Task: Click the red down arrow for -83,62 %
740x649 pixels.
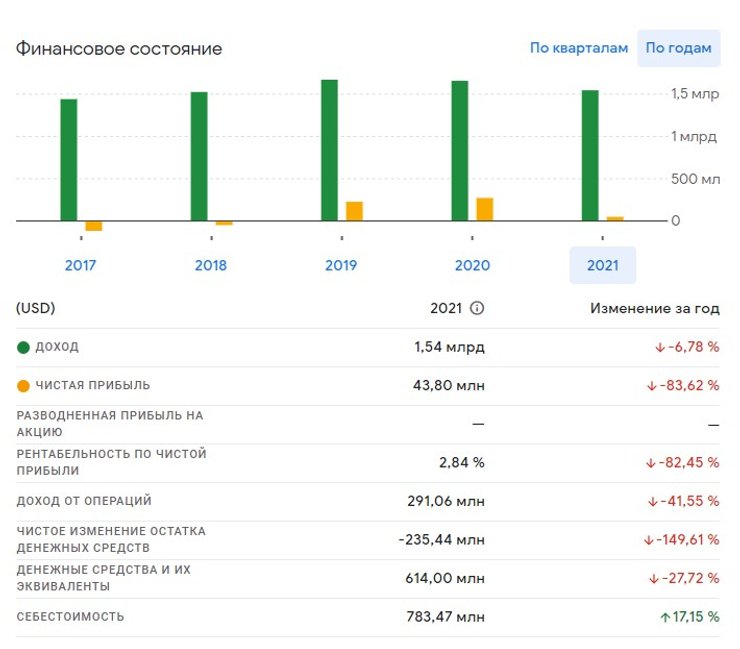Action: [x=653, y=386]
